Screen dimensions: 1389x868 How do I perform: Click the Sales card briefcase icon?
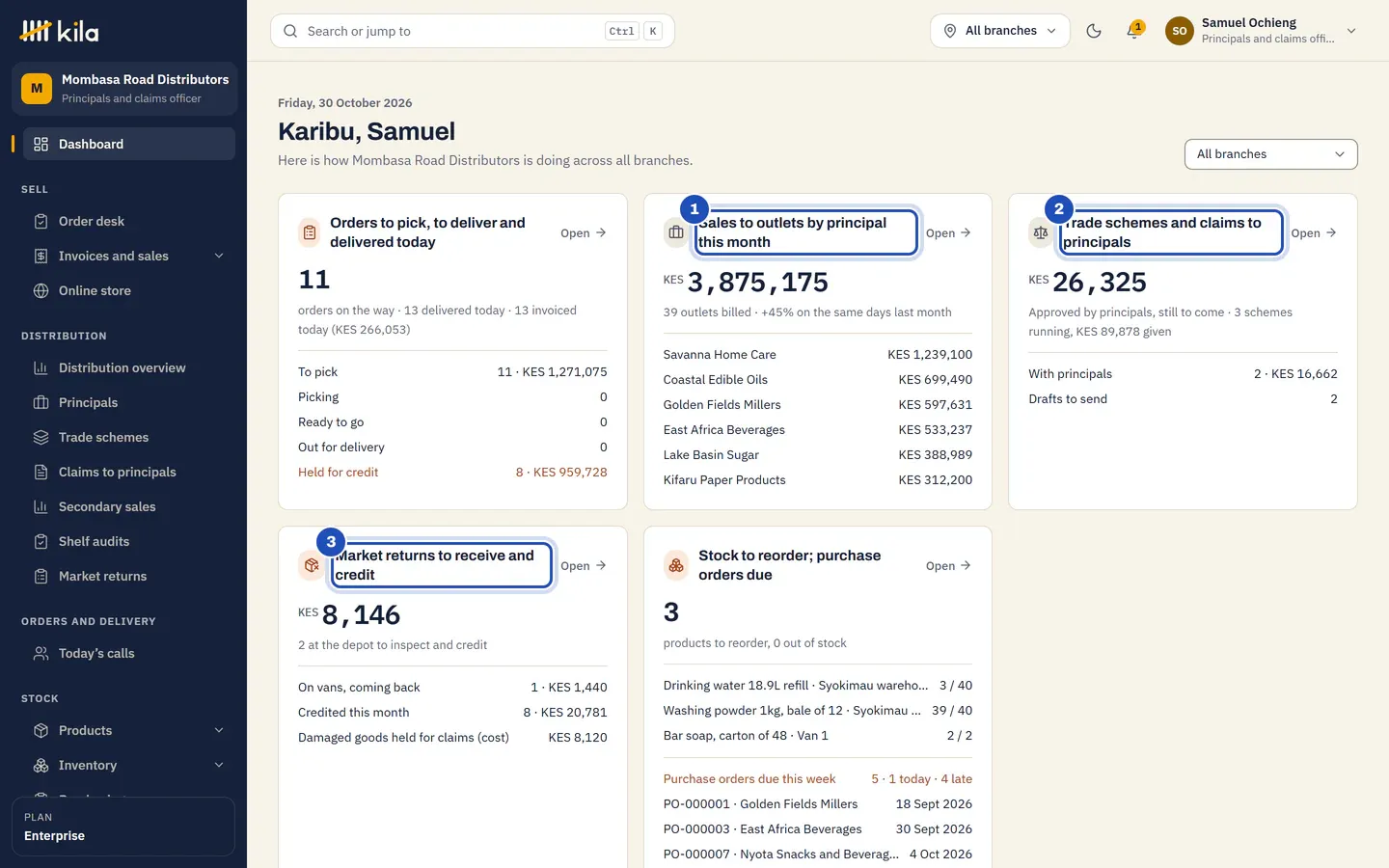click(x=675, y=232)
